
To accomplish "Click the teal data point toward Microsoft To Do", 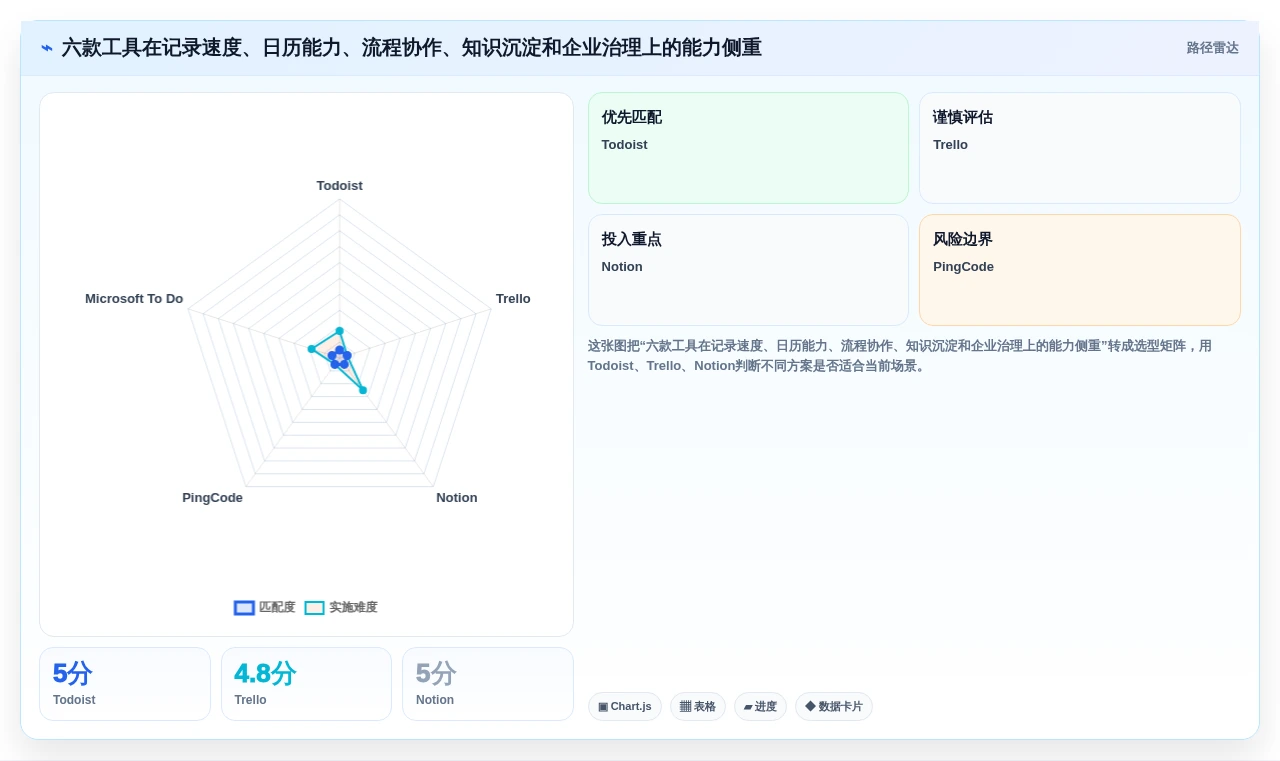I will click(x=312, y=349).
